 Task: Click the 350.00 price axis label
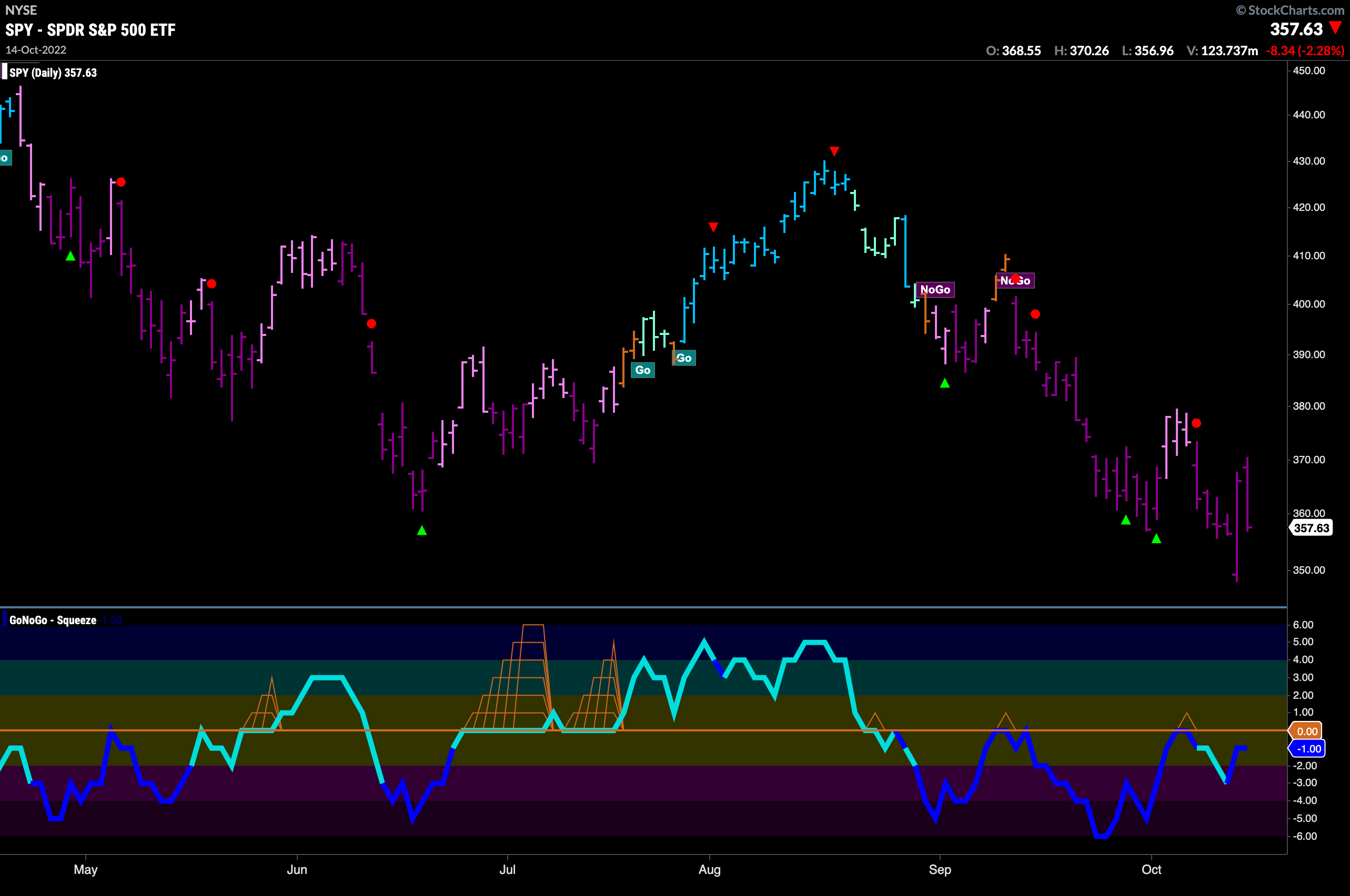click(1309, 571)
